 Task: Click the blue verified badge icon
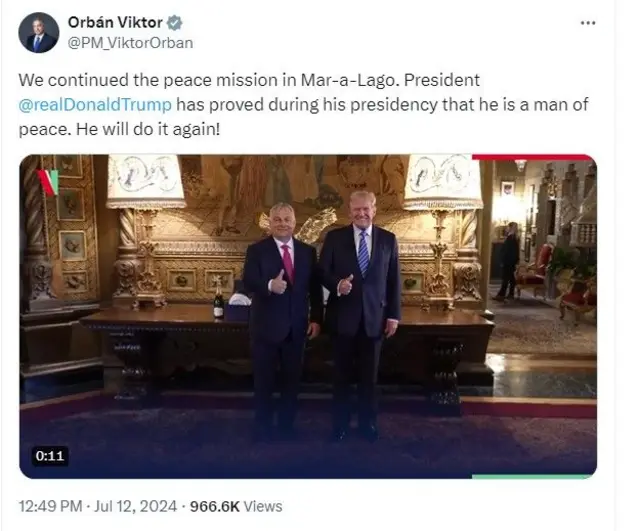174,23
